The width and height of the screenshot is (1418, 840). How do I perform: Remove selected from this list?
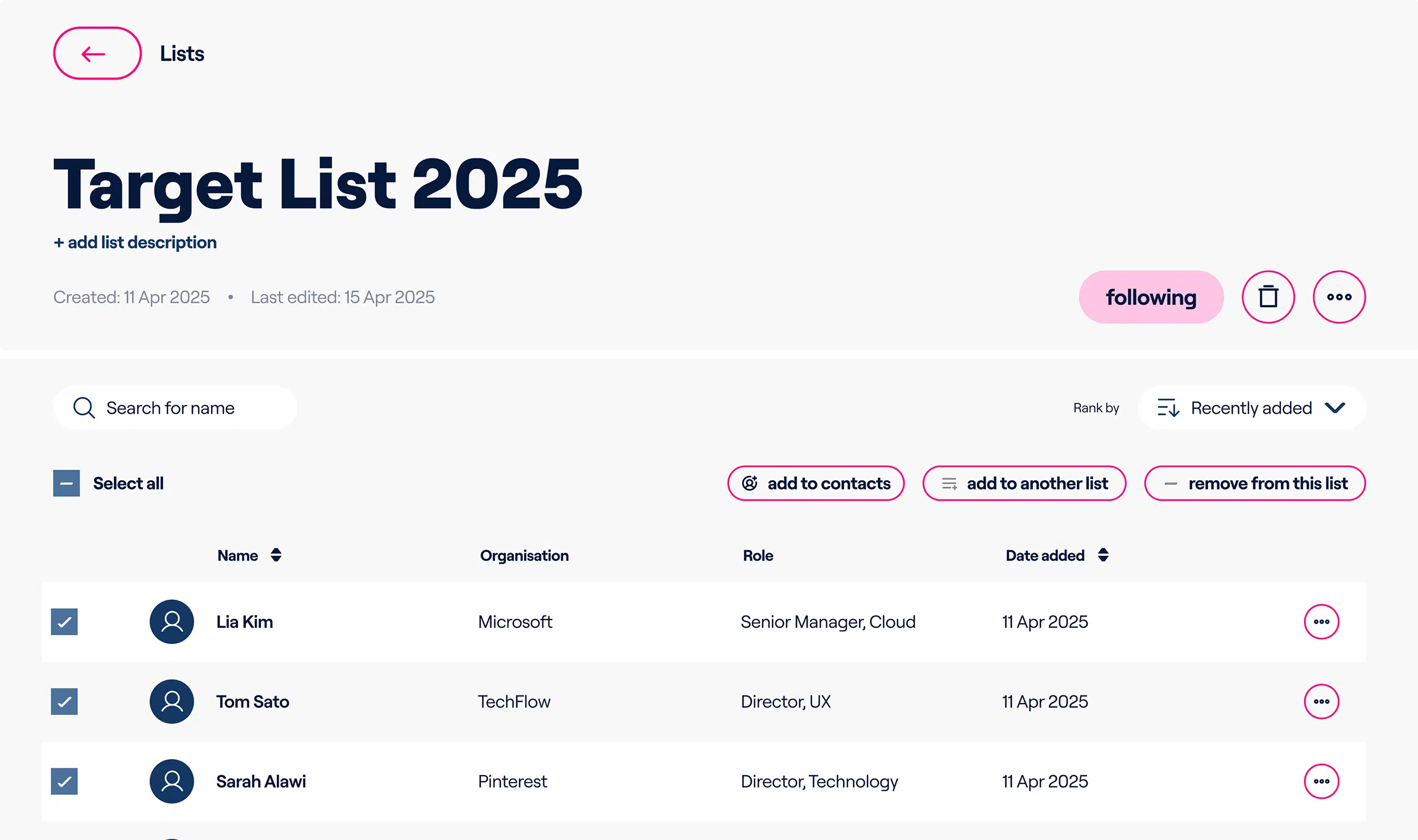[1254, 483]
